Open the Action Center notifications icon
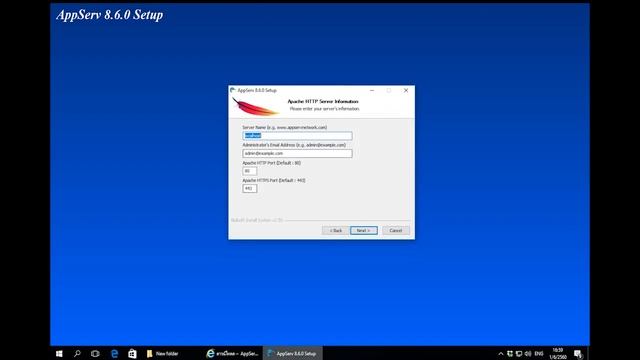This screenshot has height=360, width=640. tap(578, 354)
